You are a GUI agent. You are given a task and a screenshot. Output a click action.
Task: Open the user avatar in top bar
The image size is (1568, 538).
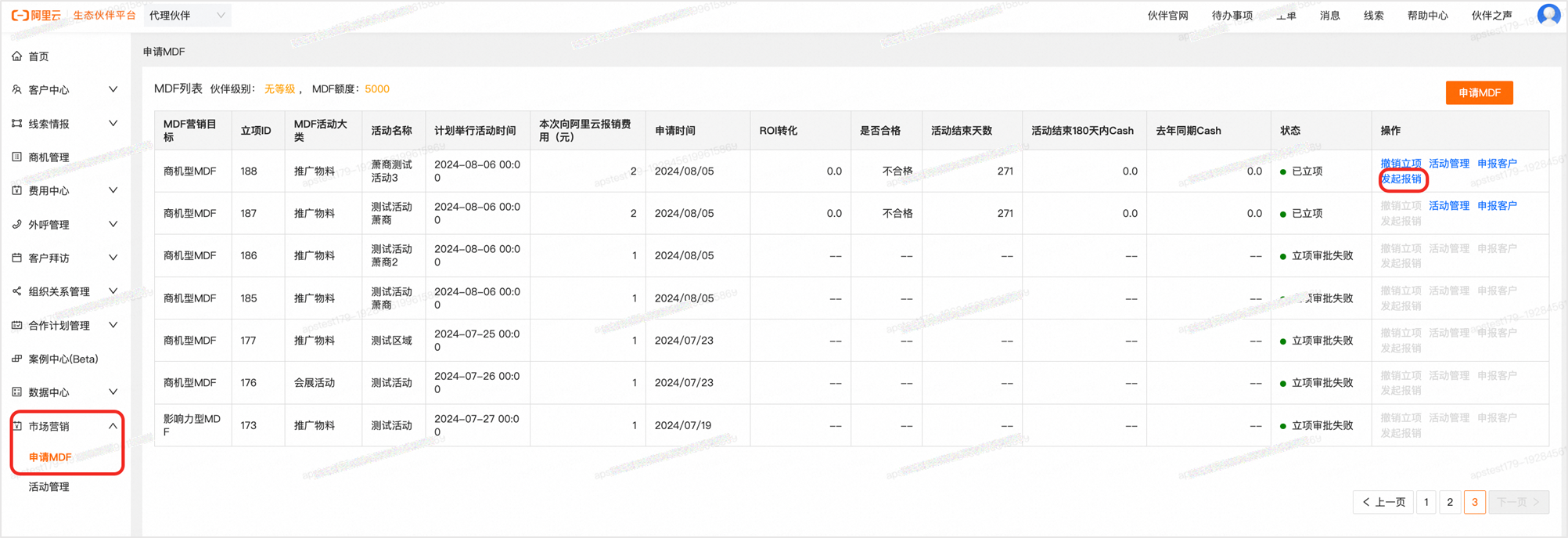coord(1548,15)
